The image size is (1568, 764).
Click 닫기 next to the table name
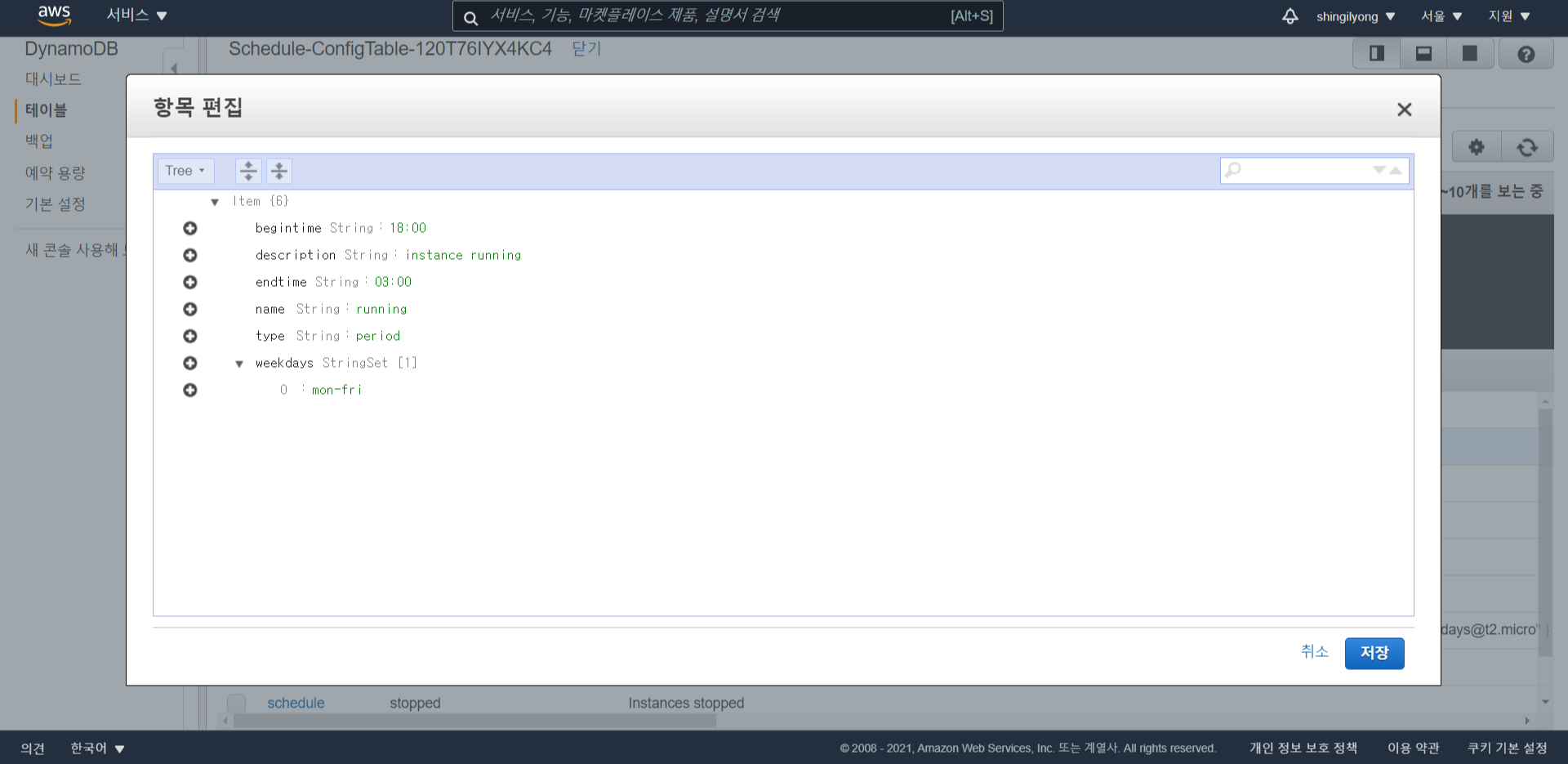(x=586, y=49)
